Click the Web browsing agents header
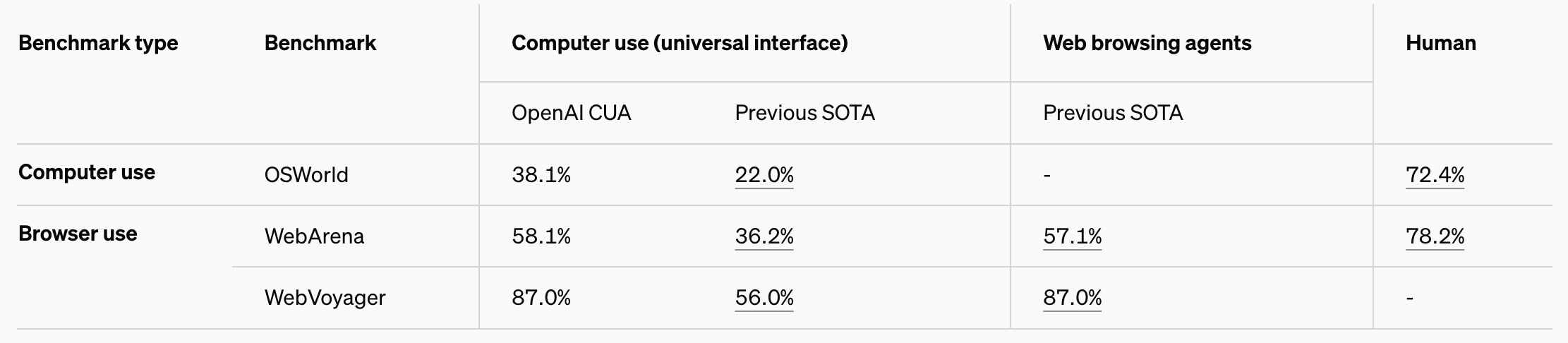Image resolution: width=1568 pixels, height=343 pixels. tap(1147, 43)
